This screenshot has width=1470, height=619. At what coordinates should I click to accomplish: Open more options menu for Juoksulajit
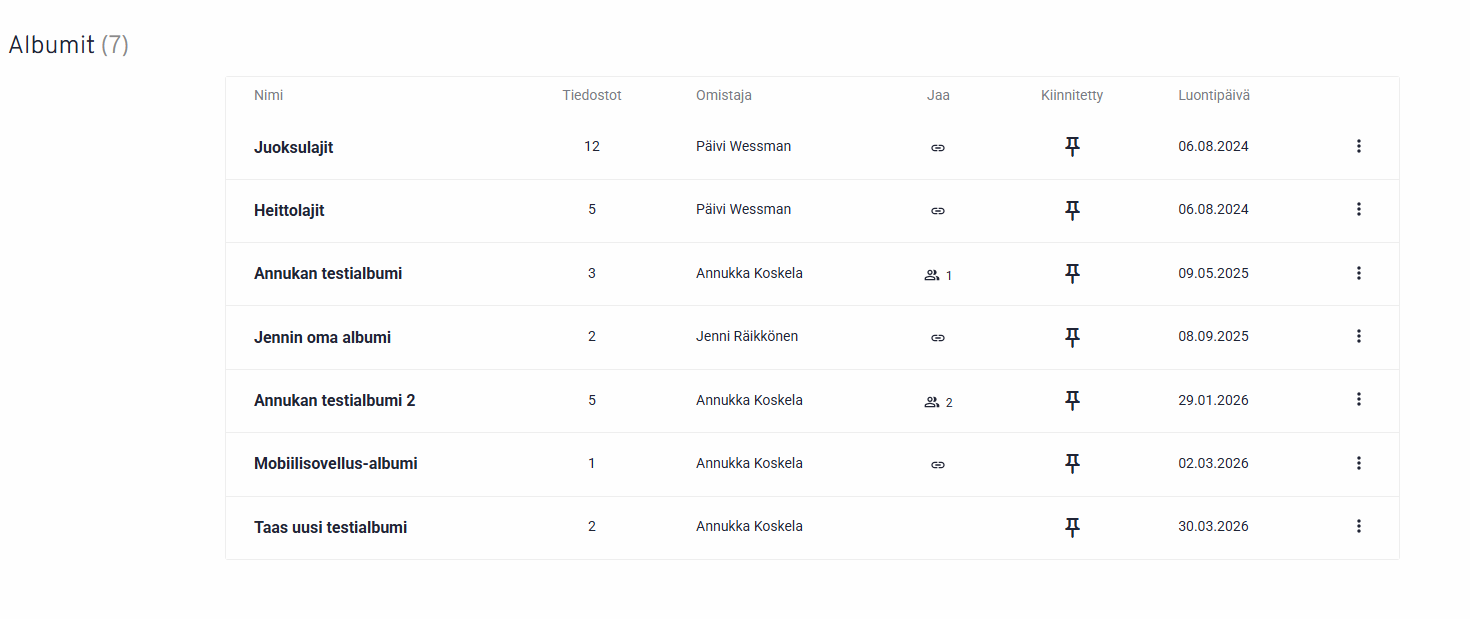[1358, 146]
